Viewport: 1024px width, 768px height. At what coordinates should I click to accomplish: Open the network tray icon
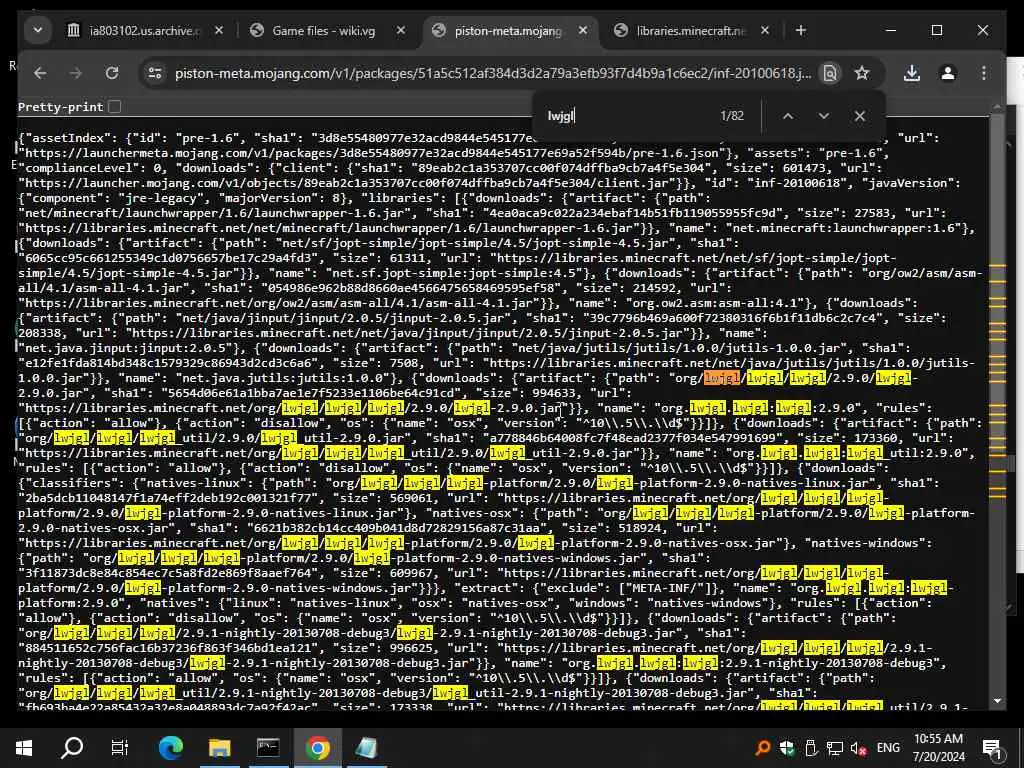point(835,748)
